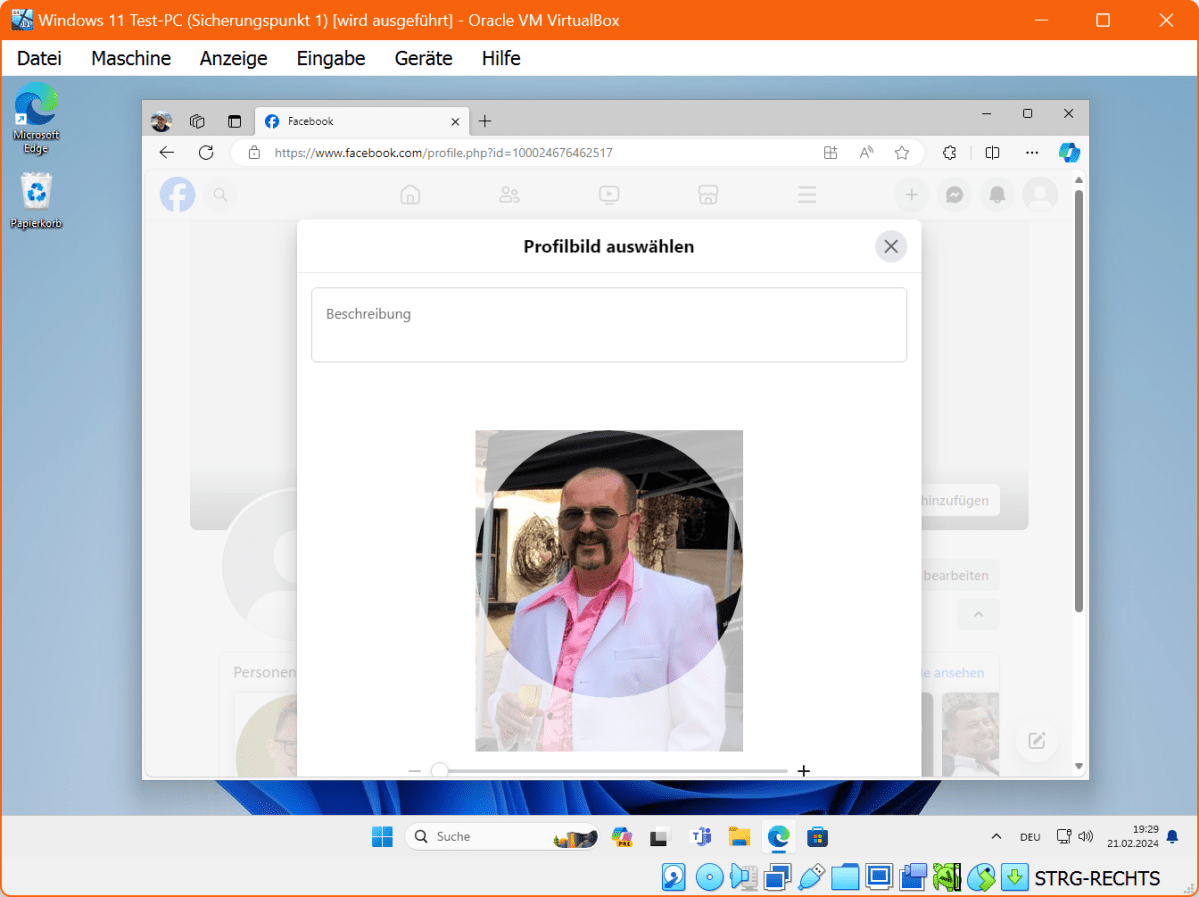Expand hidden system tray icons chevron
The width and height of the screenshot is (1199, 897).
tap(996, 836)
